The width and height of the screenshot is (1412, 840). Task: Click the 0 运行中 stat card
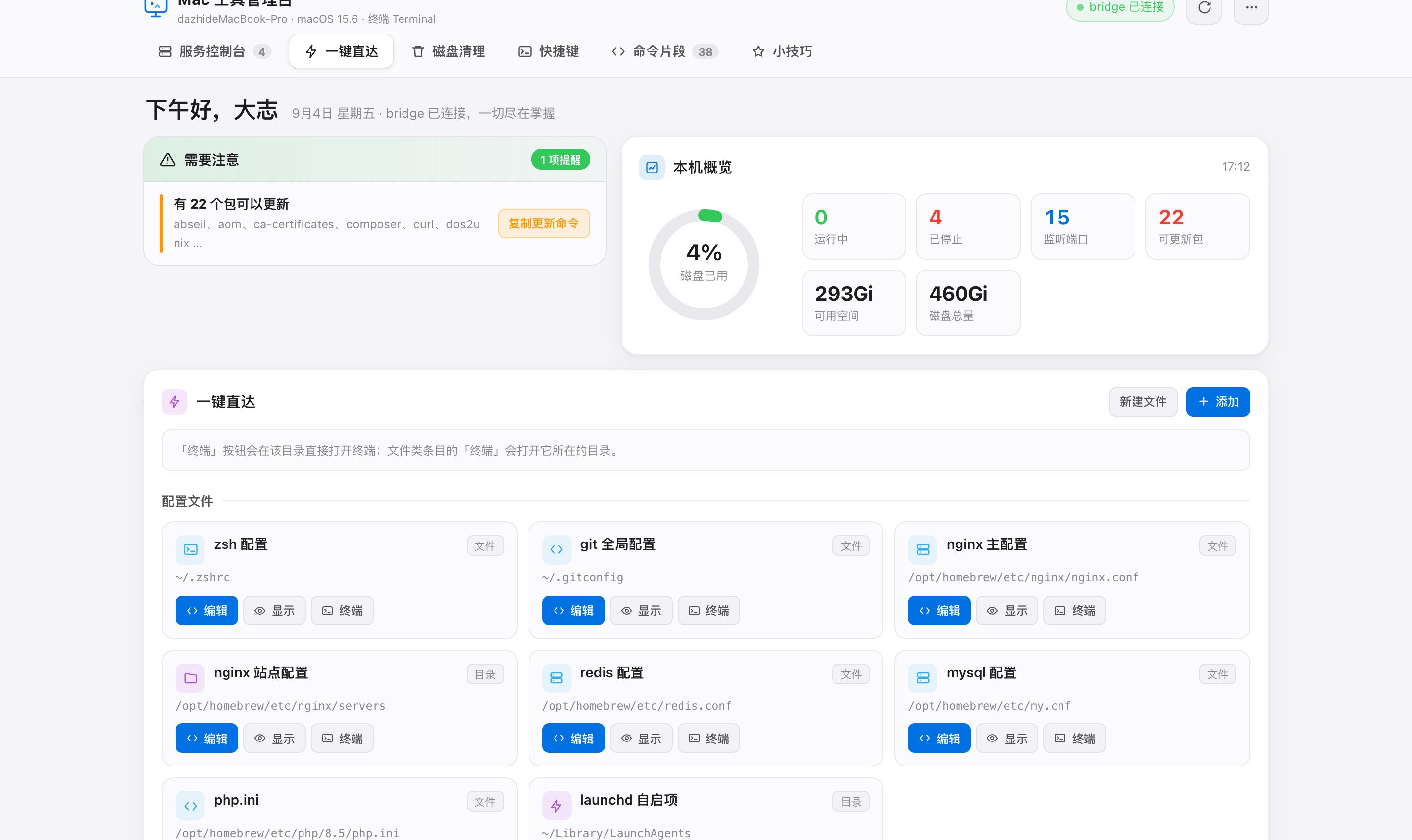click(854, 226)
